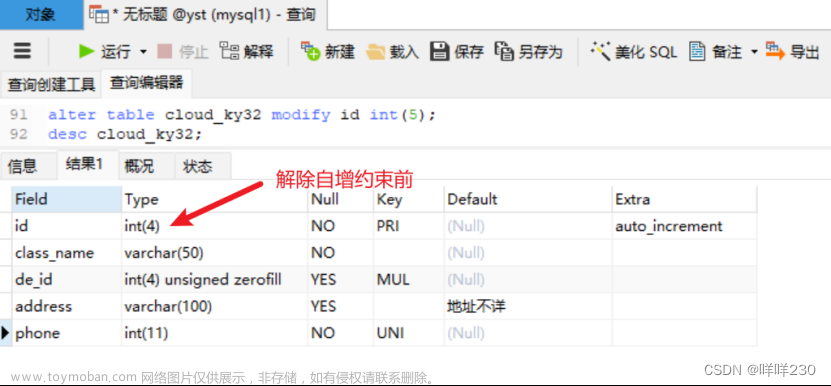Click the int(11) type cell

[215, 333]
